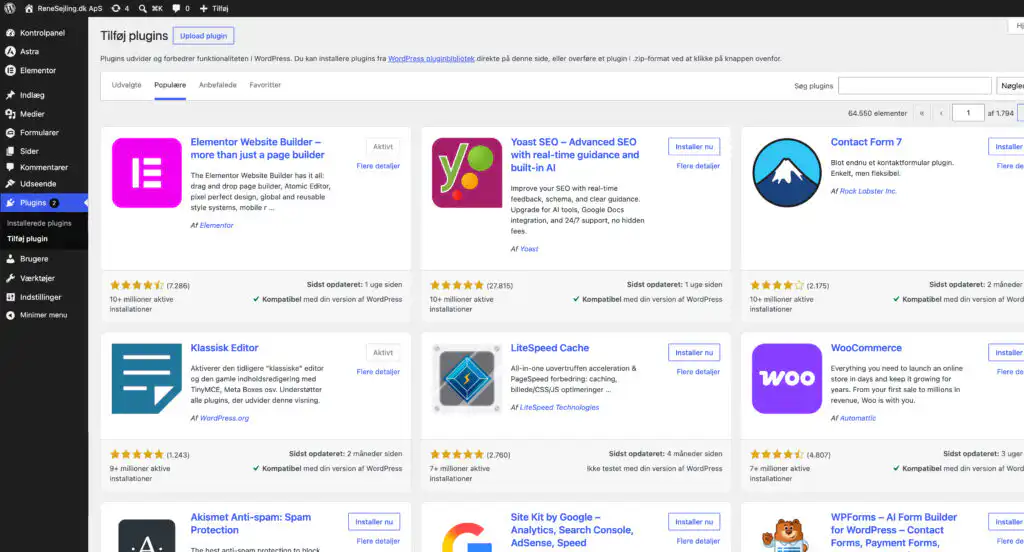Image resolution: width=1024 pixels, height=552 pixels.
Task: Open WPForms AI Form Builder title link
Action: click(x=893, y=530)
